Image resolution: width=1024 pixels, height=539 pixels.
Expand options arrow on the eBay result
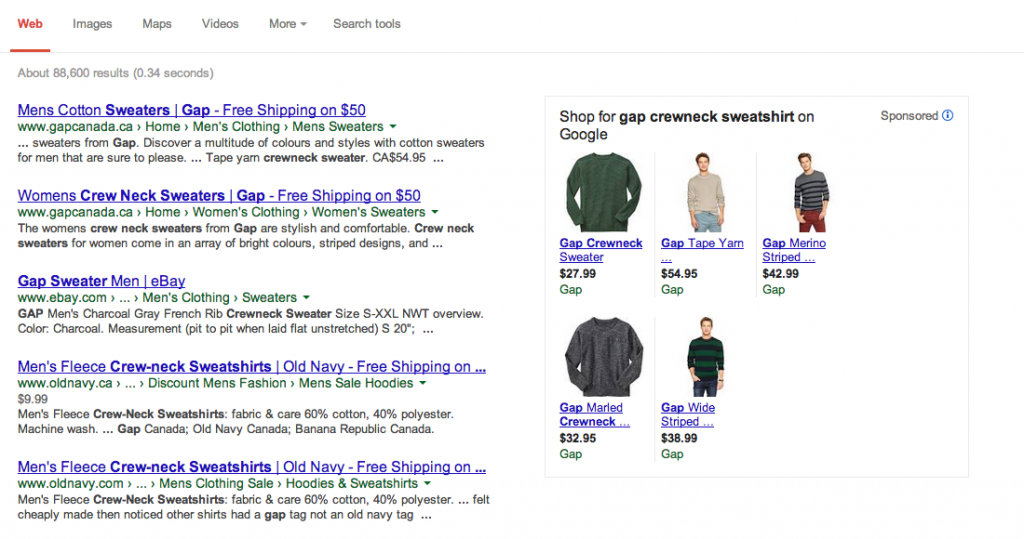click(306, 298)
